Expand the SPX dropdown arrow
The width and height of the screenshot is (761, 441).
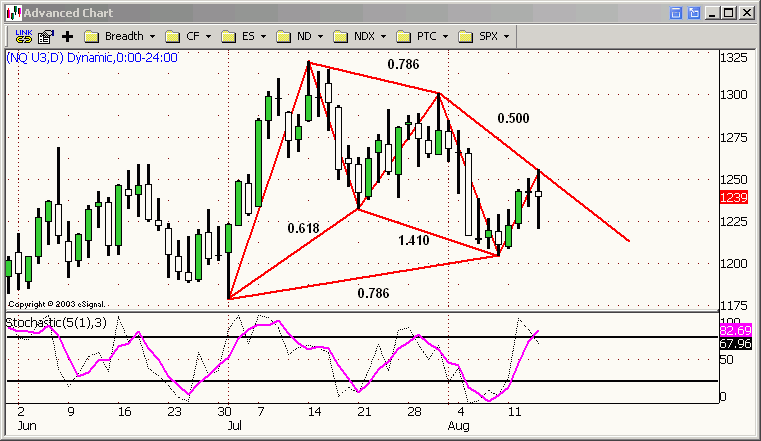506,37
